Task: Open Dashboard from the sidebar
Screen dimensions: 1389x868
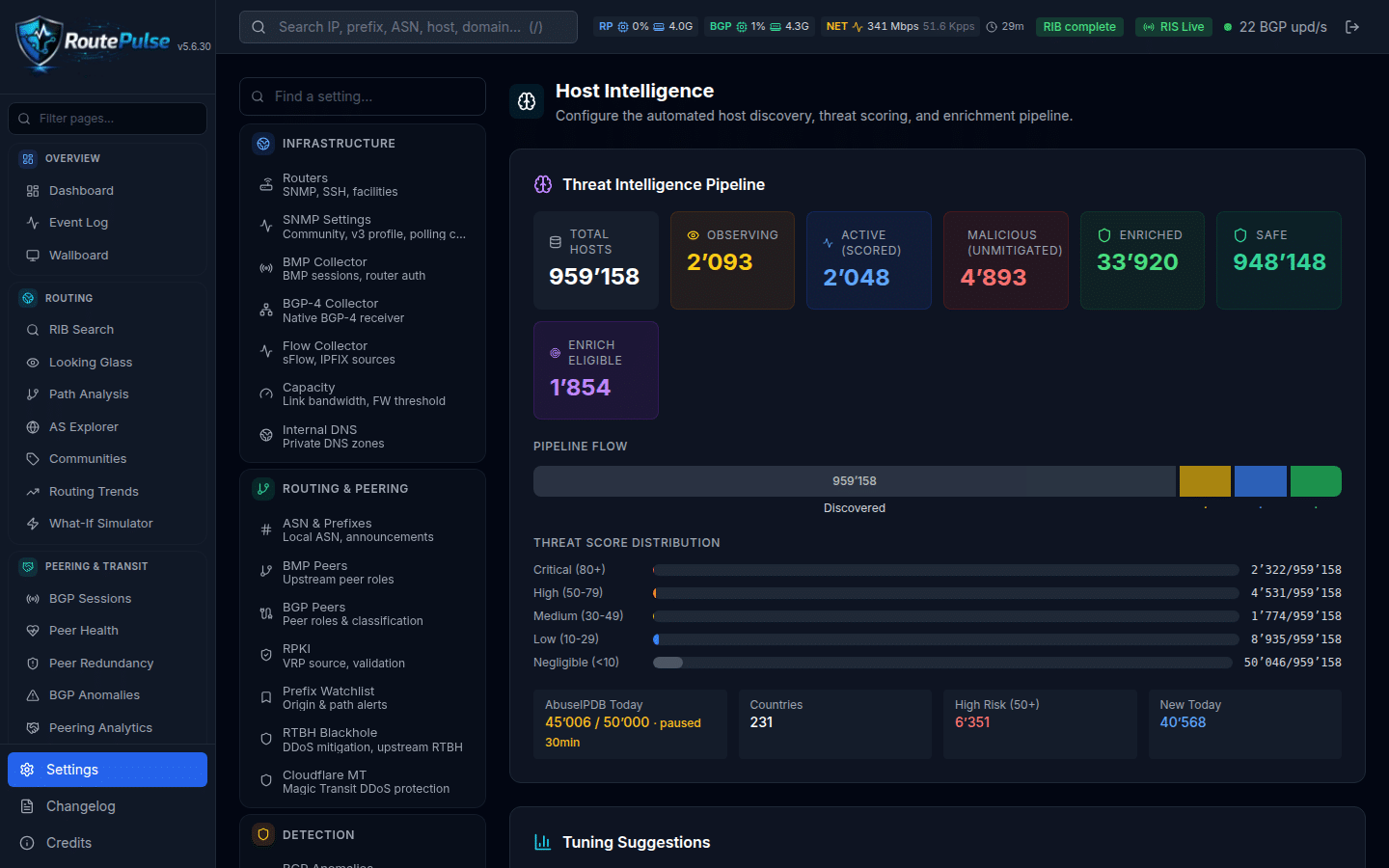Action: (107, 191)
